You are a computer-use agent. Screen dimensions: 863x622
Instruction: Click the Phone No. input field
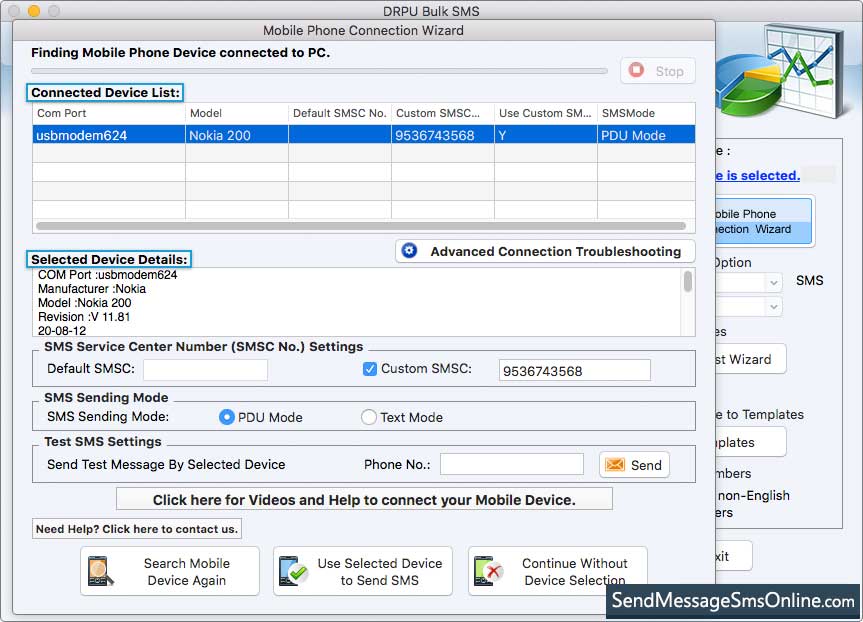[512, 464]
